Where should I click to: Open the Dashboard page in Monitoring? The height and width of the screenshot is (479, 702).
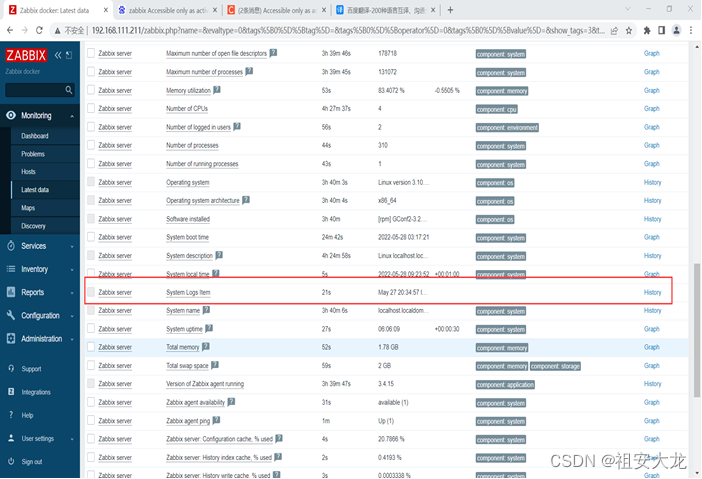click(x=35, y=136)
